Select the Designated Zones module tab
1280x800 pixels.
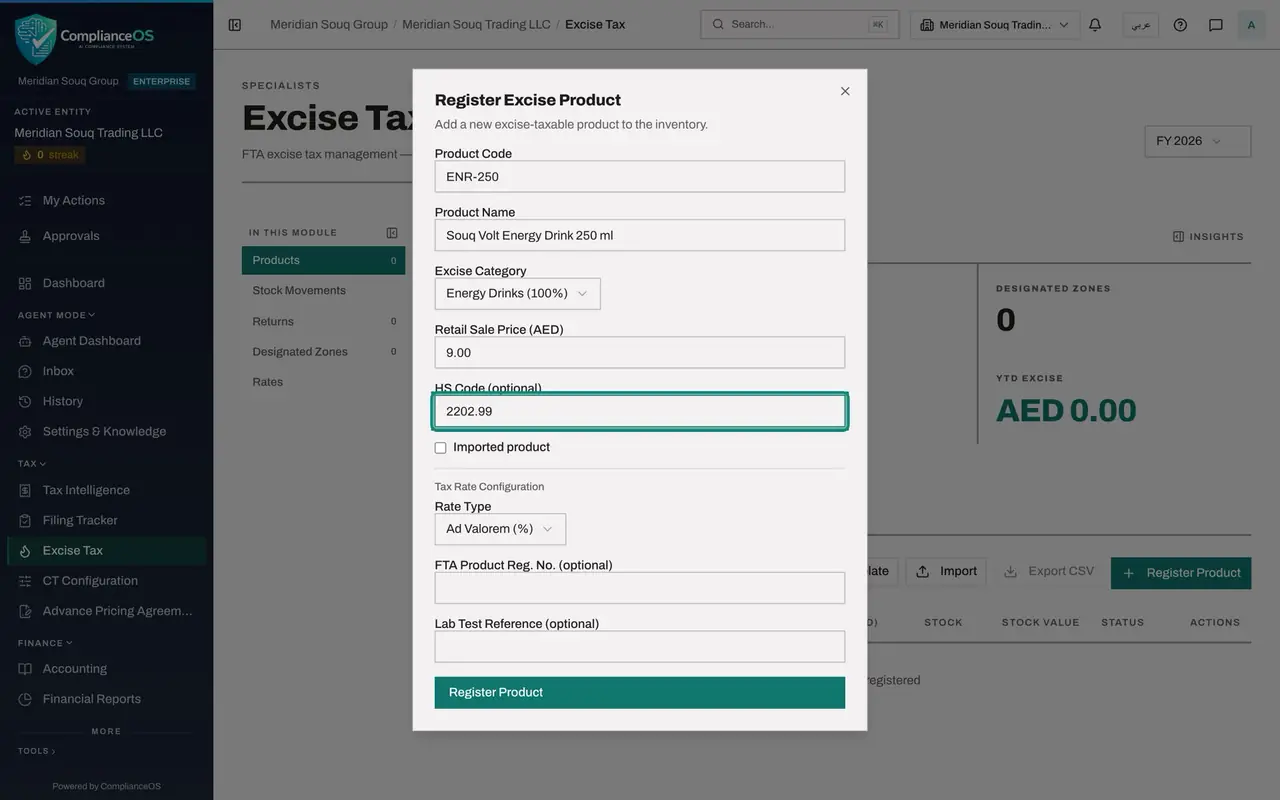tap(323, 352)
